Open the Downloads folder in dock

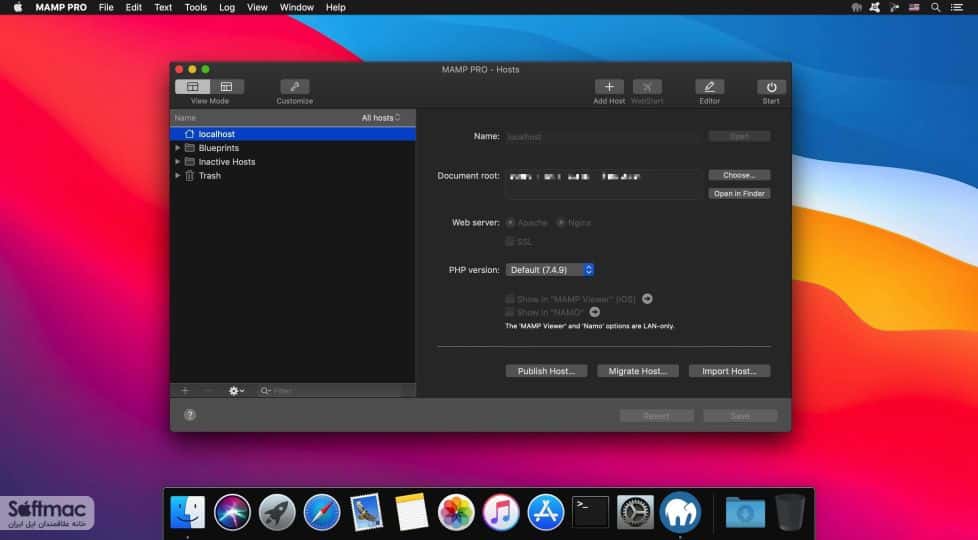tap(745, 513)
